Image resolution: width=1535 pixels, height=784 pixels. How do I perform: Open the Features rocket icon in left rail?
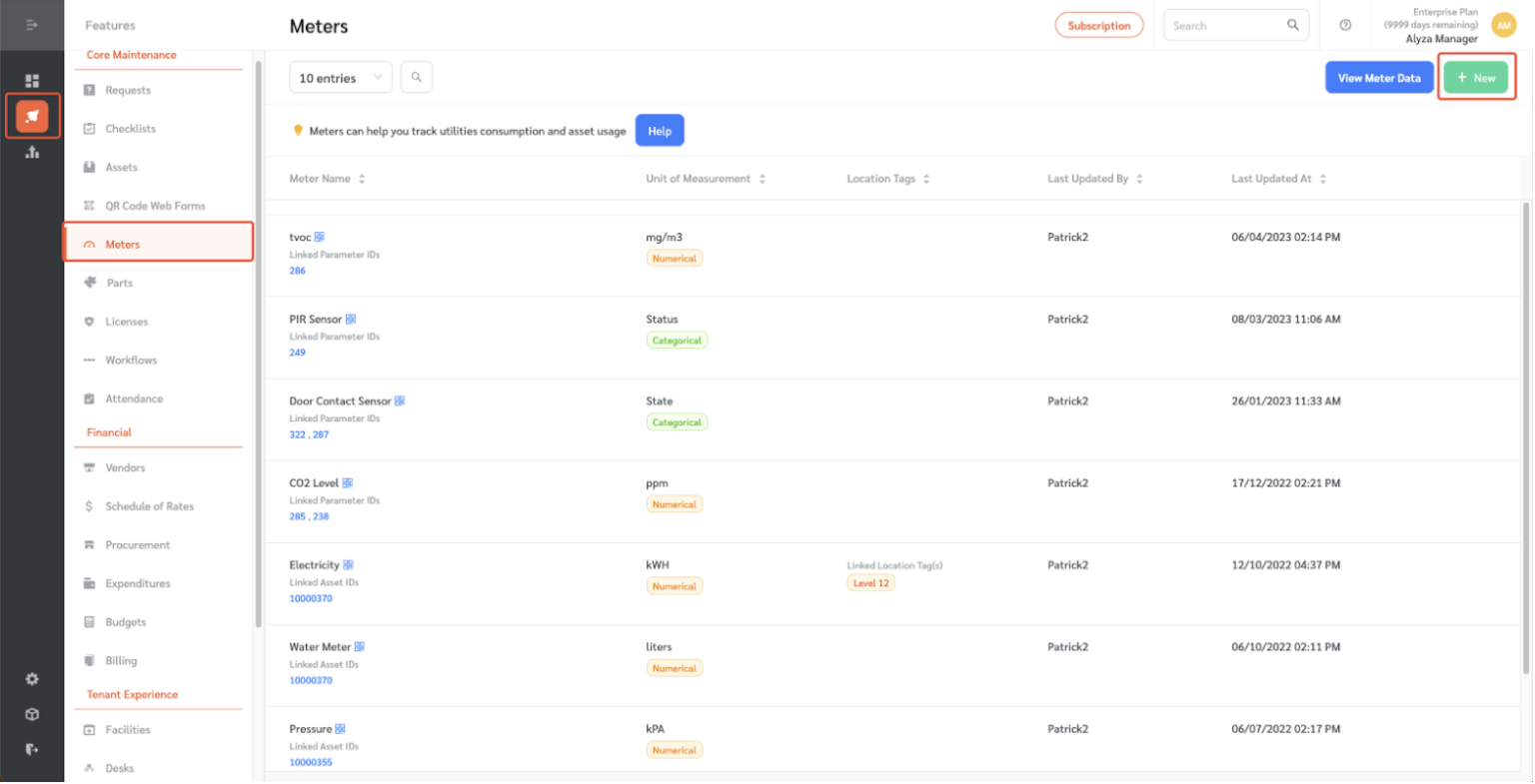[x=32, y=116]
